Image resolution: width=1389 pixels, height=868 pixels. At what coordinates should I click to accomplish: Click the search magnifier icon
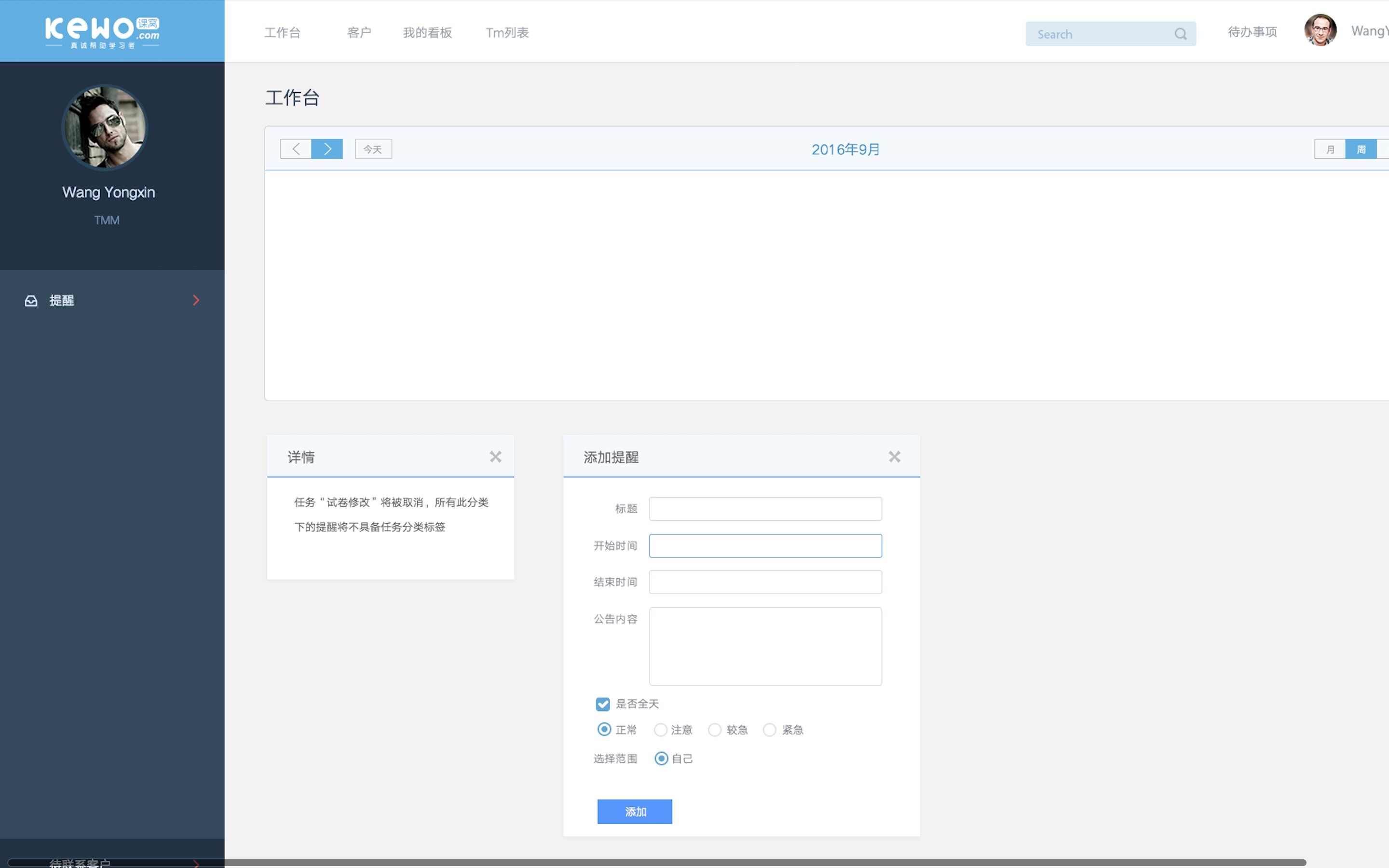coord(1180,34)
